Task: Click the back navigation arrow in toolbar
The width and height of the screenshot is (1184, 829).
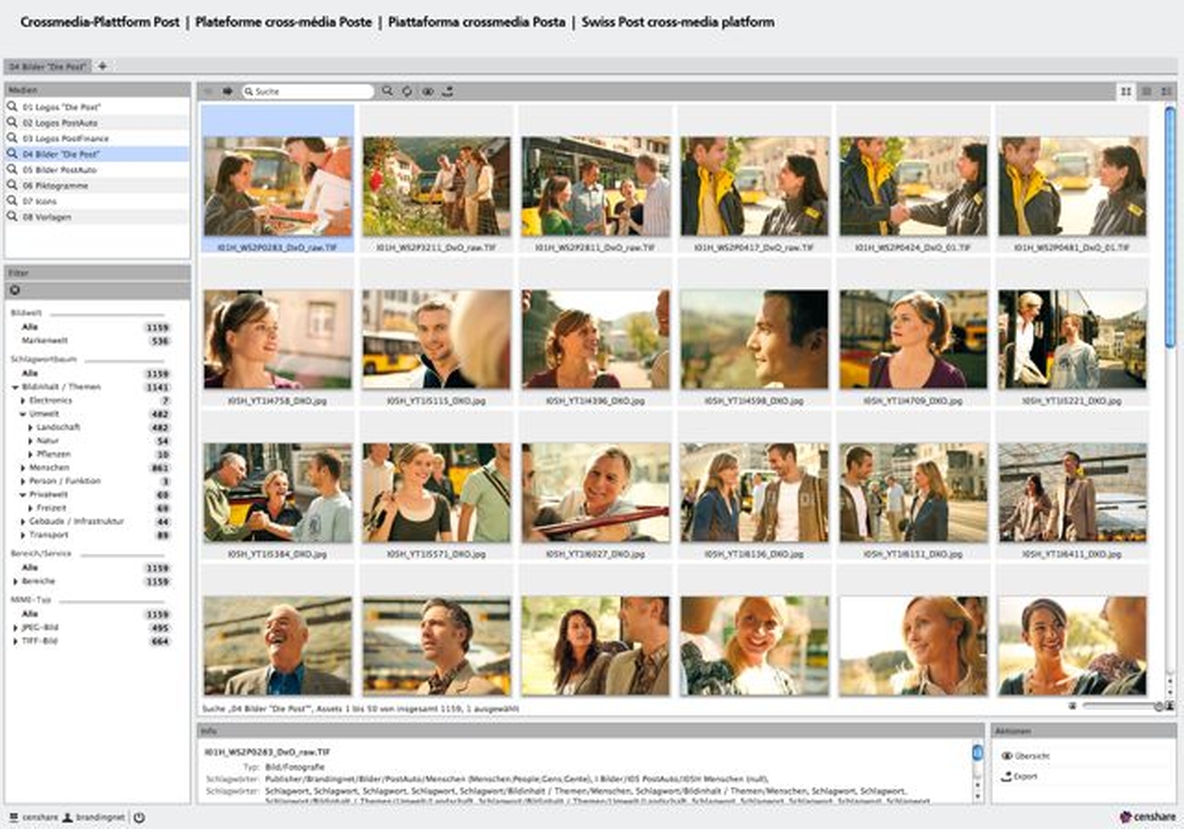Action: coord(209,91)
